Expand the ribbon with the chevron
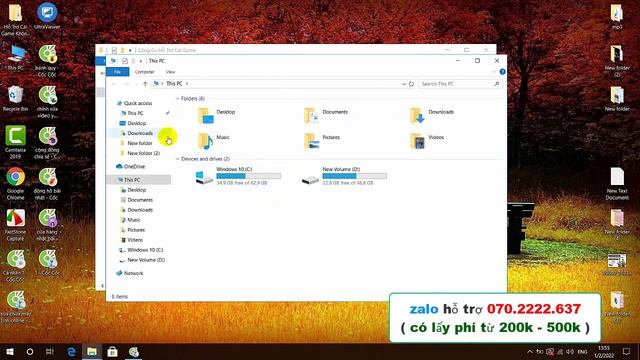The height and width of the screenshot is (360, 640). tap(493, 72)
